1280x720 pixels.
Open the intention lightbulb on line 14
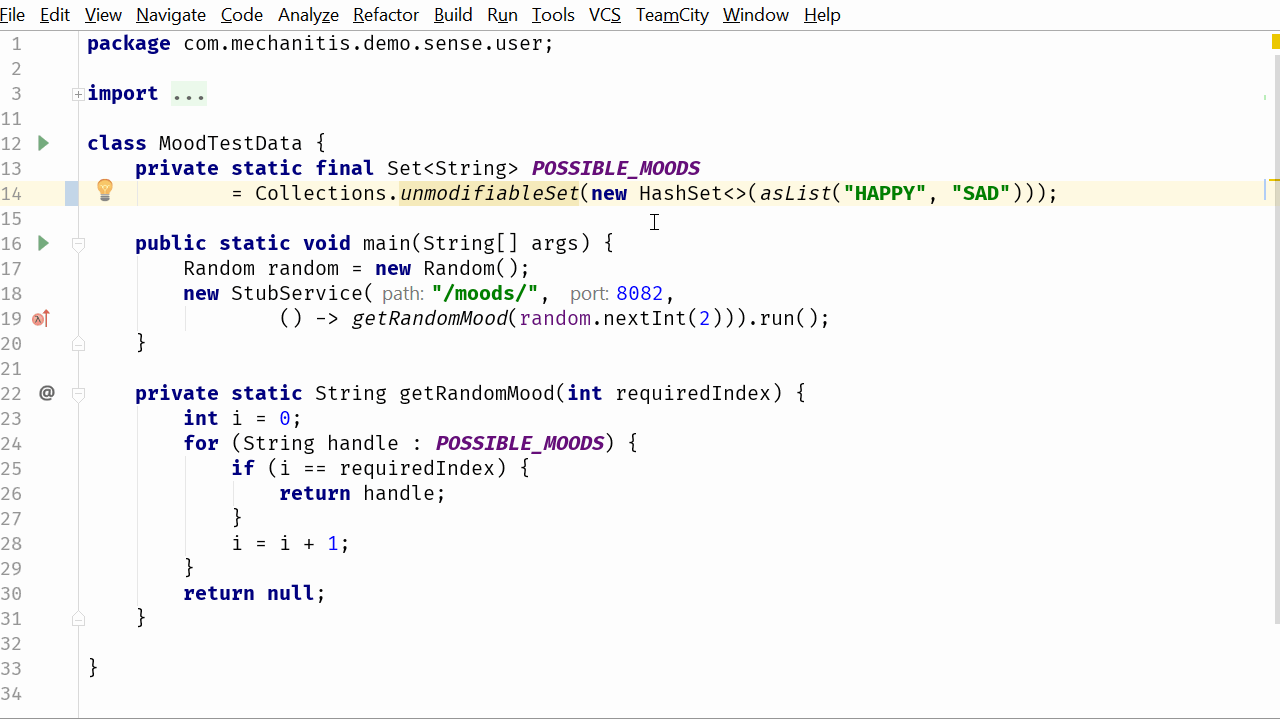(104, 189)
